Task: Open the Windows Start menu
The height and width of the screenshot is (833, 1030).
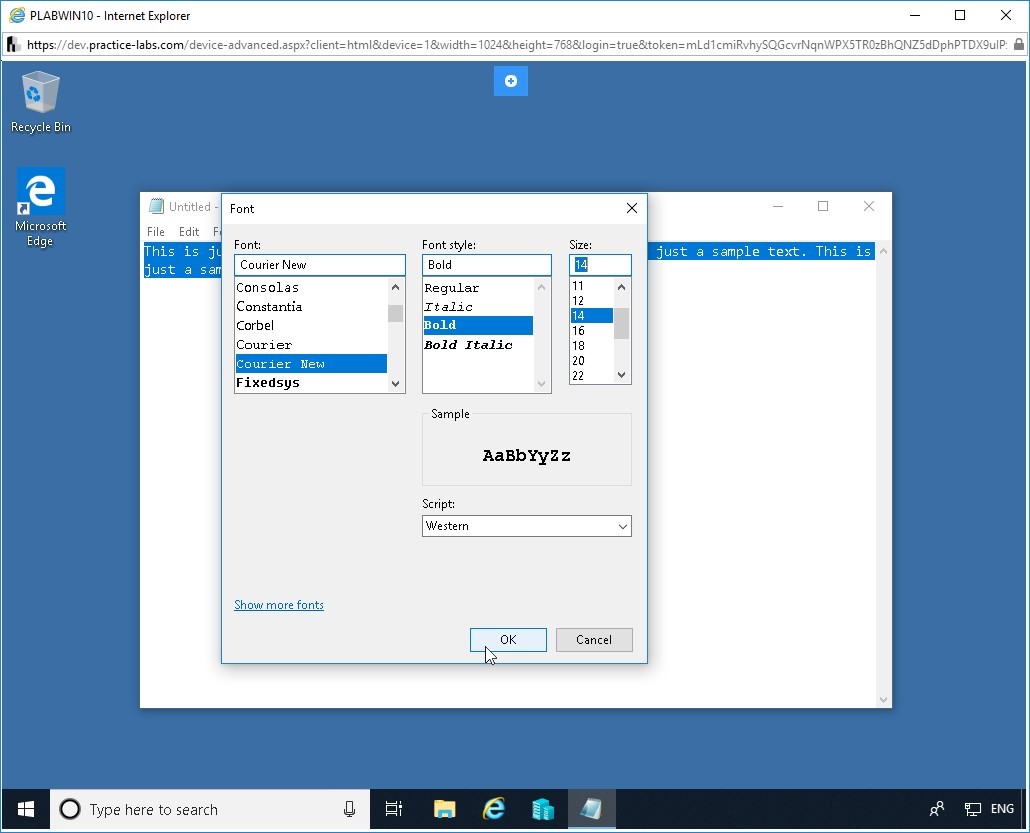Action: pyautogui.click(x=26, y=809)
